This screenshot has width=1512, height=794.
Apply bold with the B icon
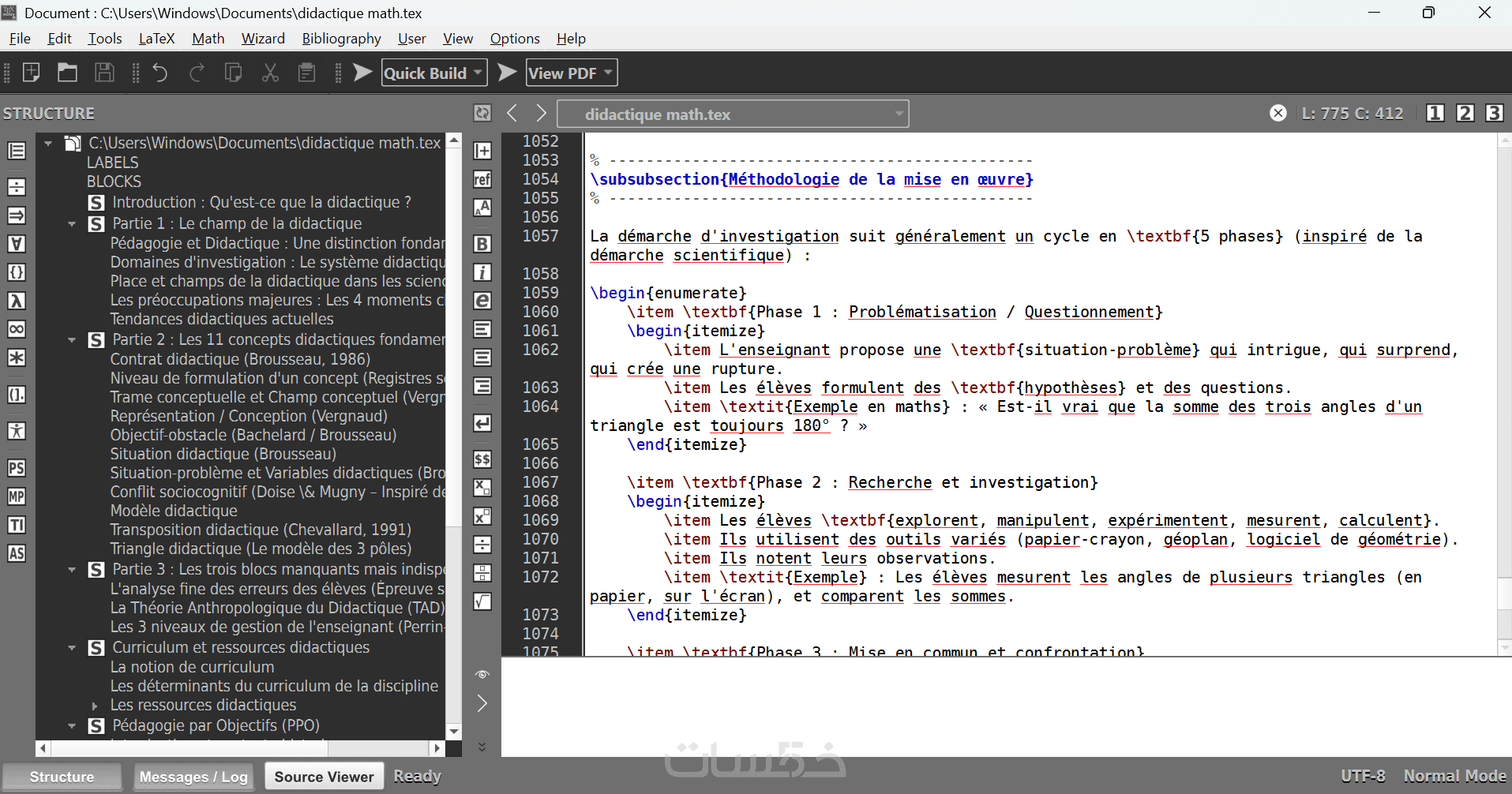tap(482, 244)
